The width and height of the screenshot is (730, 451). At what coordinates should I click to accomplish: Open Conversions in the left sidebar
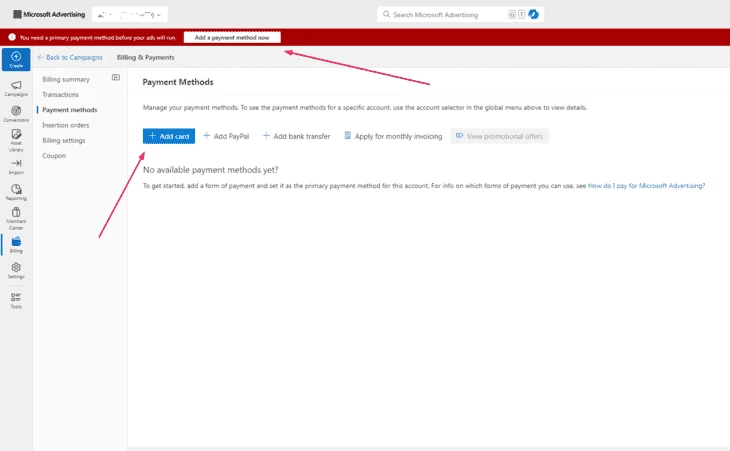point(16,114)
